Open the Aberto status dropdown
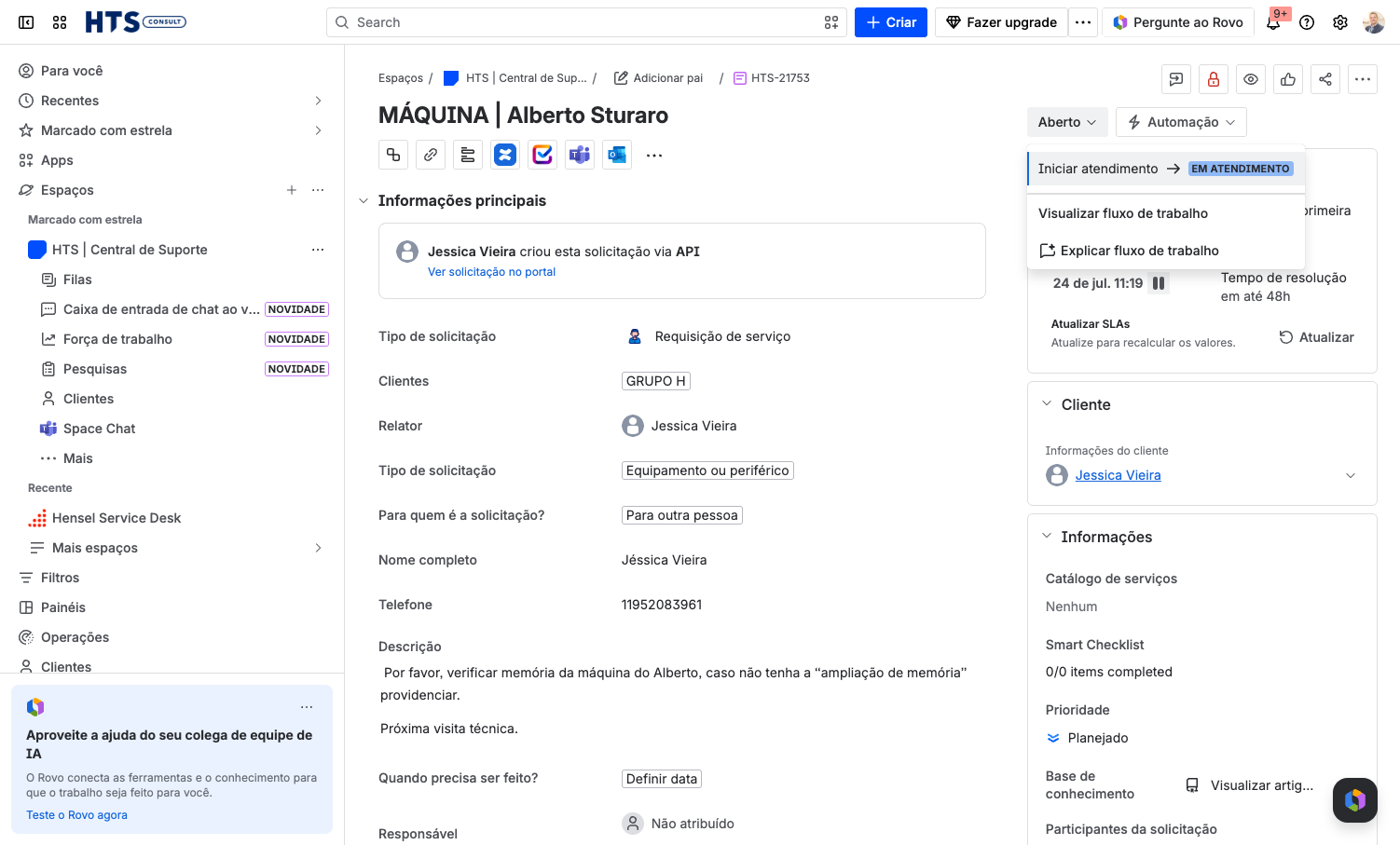 coord(1067,122)
